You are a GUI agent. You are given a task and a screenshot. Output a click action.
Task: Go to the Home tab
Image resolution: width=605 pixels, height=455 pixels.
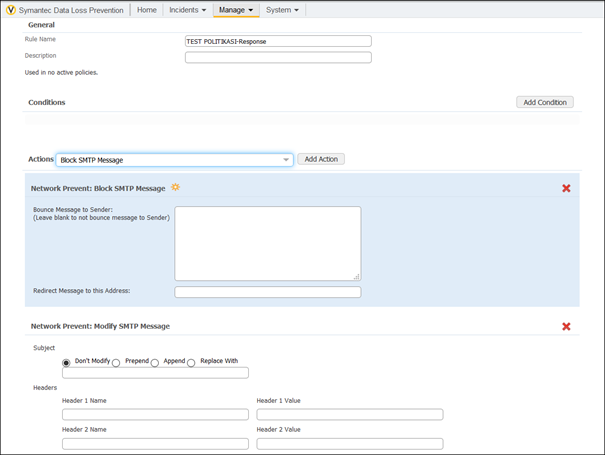(x=147, y=10)
